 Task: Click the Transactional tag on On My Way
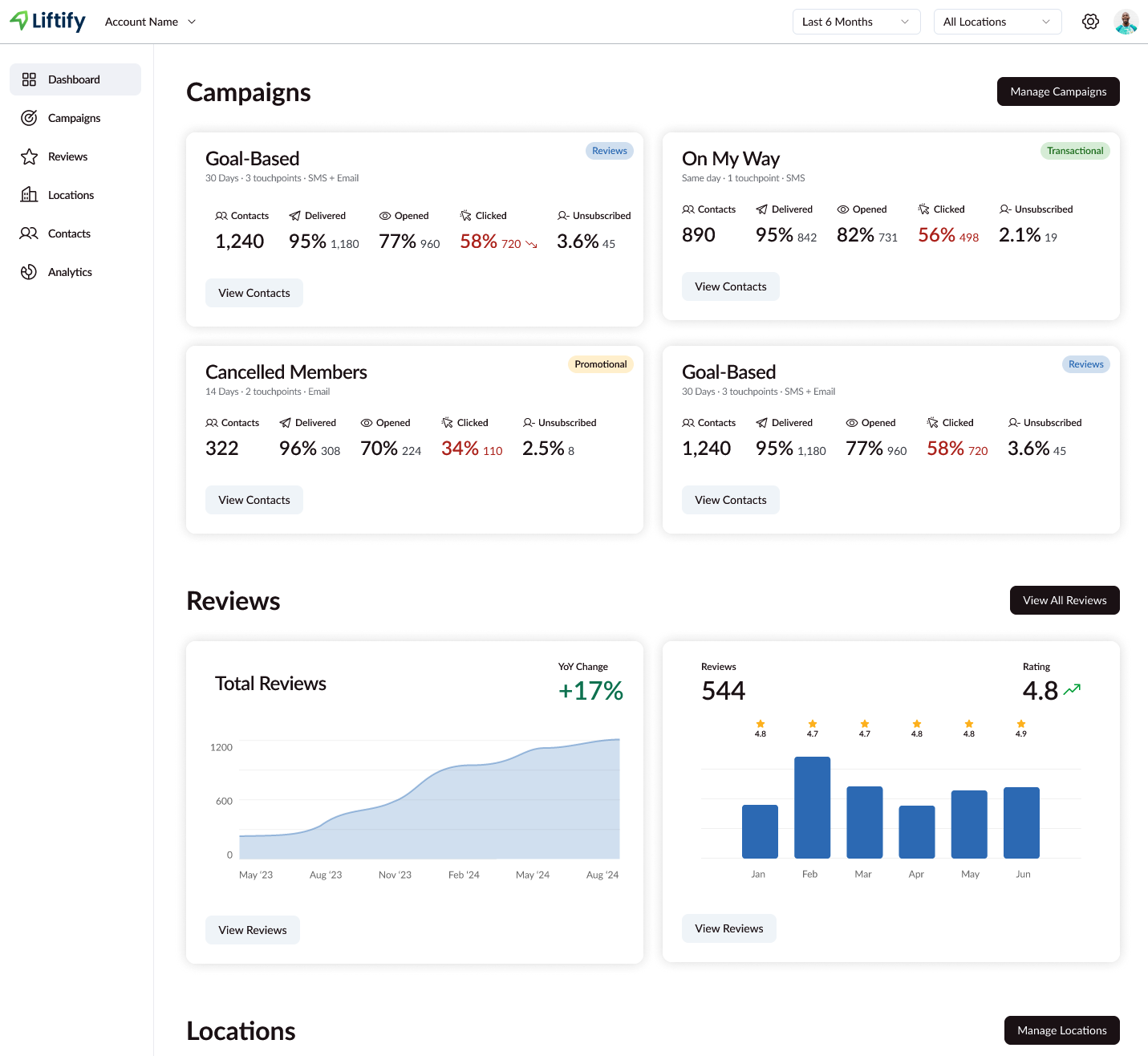click(1075, 151)
